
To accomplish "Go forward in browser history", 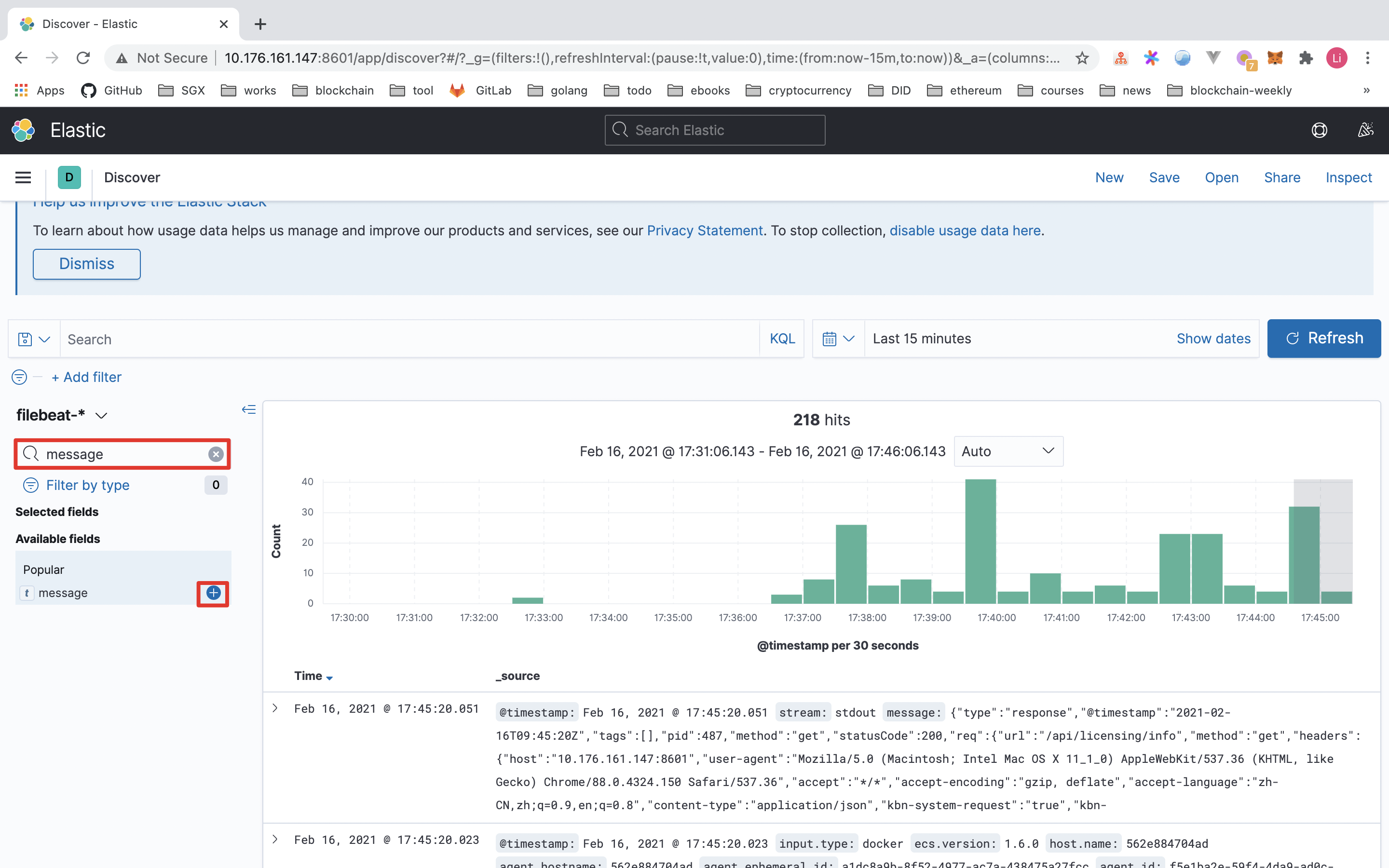I will [52, 58].
